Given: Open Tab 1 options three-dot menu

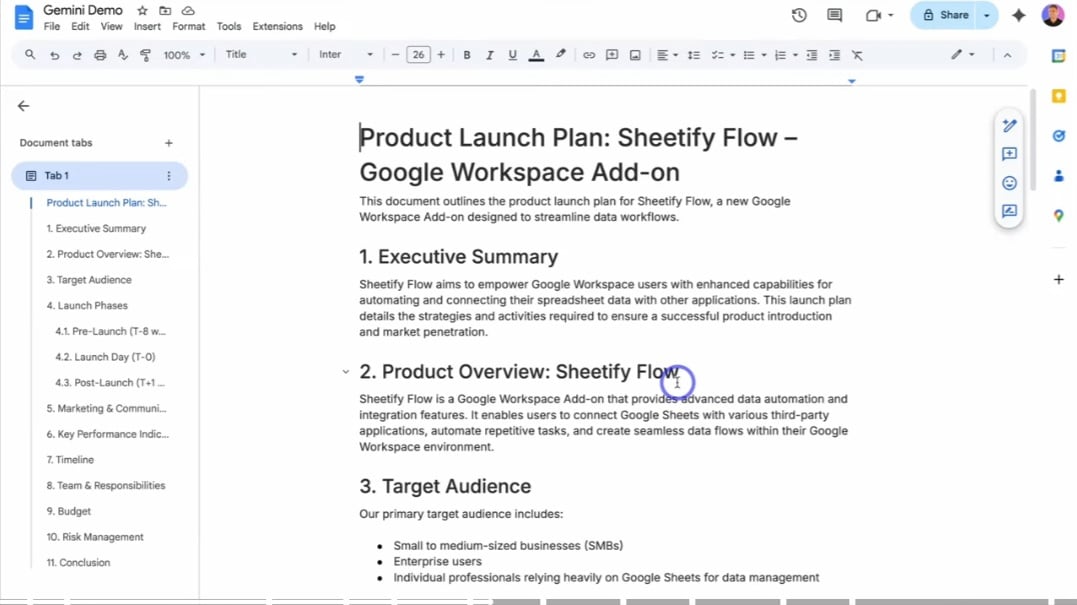Looking at the screenshot, I should 169,176.
